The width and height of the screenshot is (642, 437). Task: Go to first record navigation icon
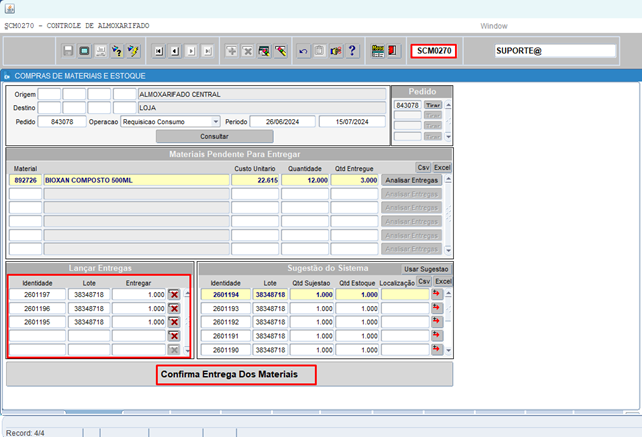click(x=158, y=51)
